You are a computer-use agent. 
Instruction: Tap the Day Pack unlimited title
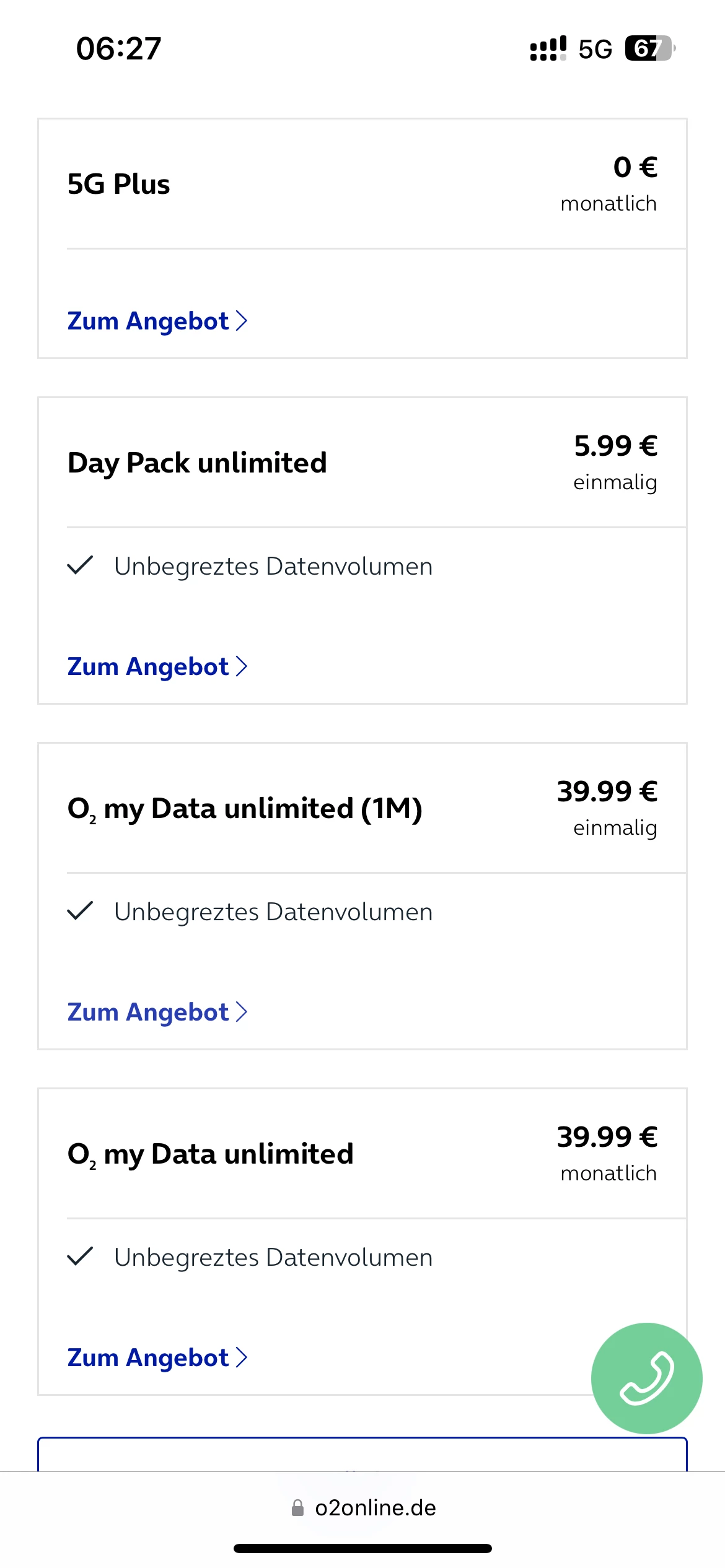(x=197, y=463)
